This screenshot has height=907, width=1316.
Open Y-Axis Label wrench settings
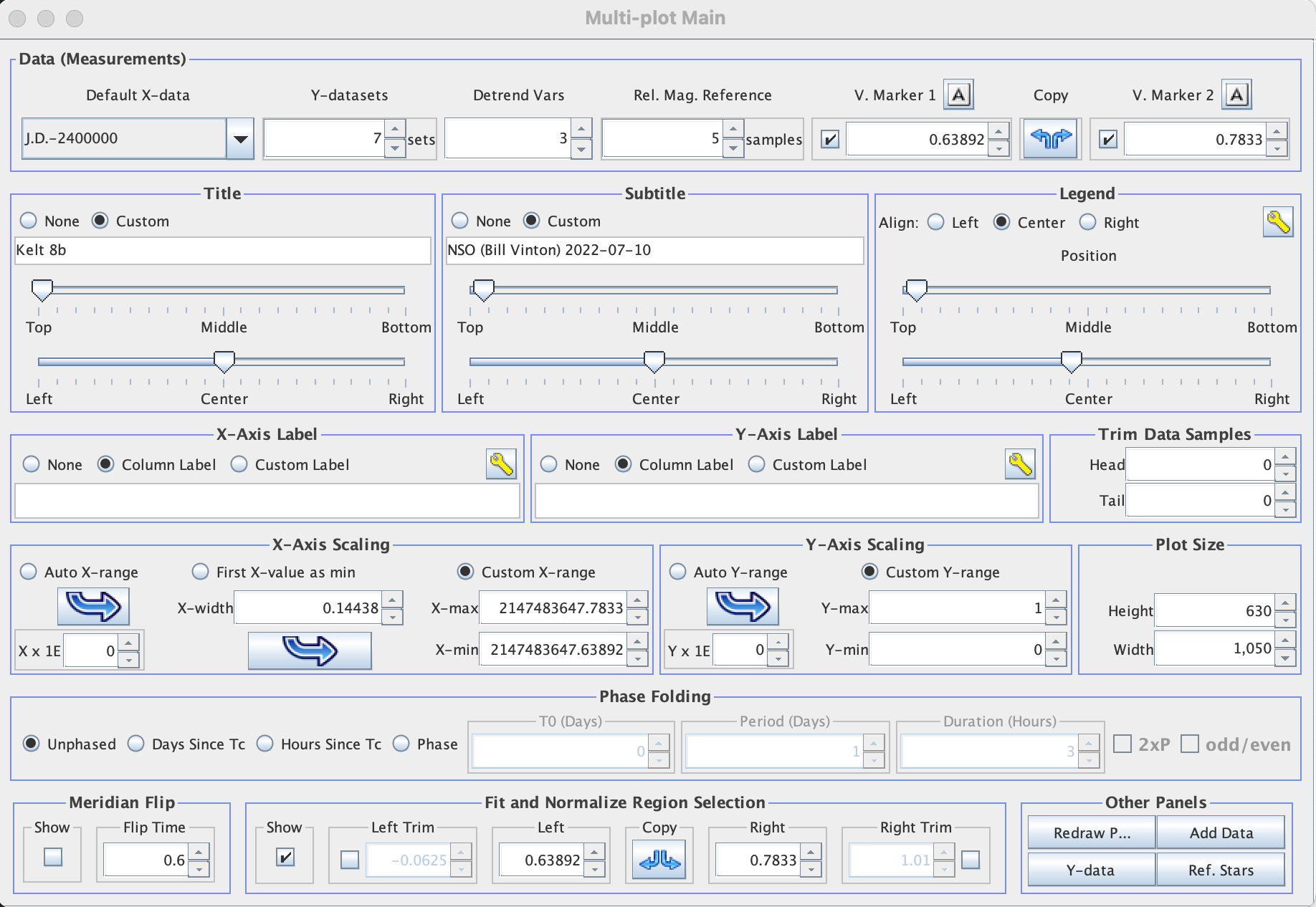(1019, 464)
